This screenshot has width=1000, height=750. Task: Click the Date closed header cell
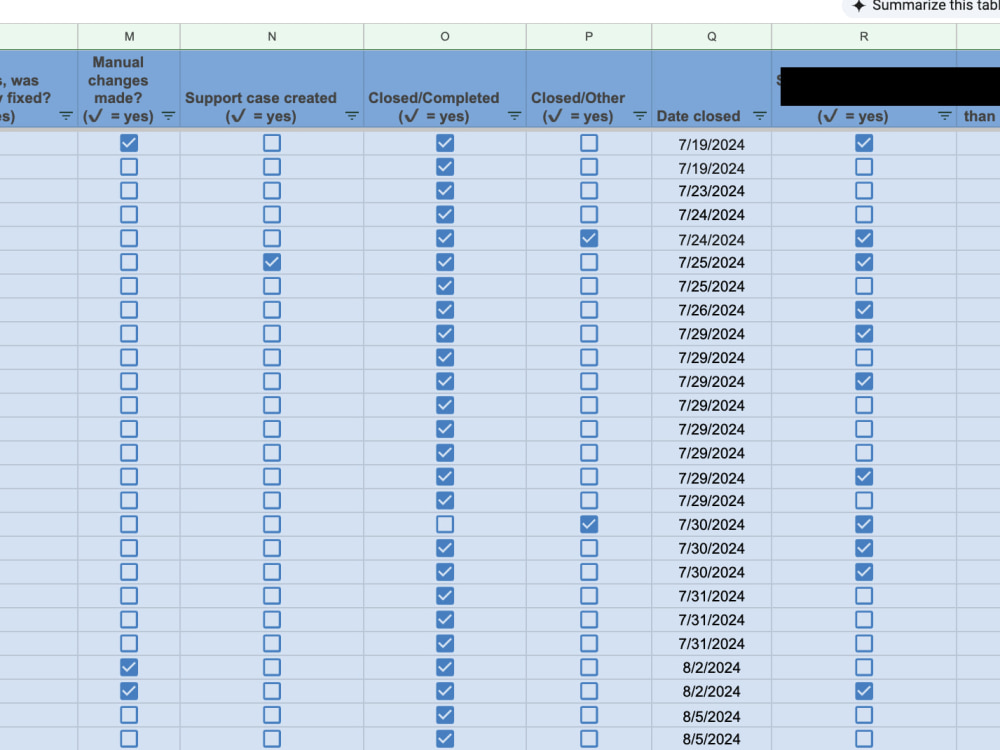712,89
